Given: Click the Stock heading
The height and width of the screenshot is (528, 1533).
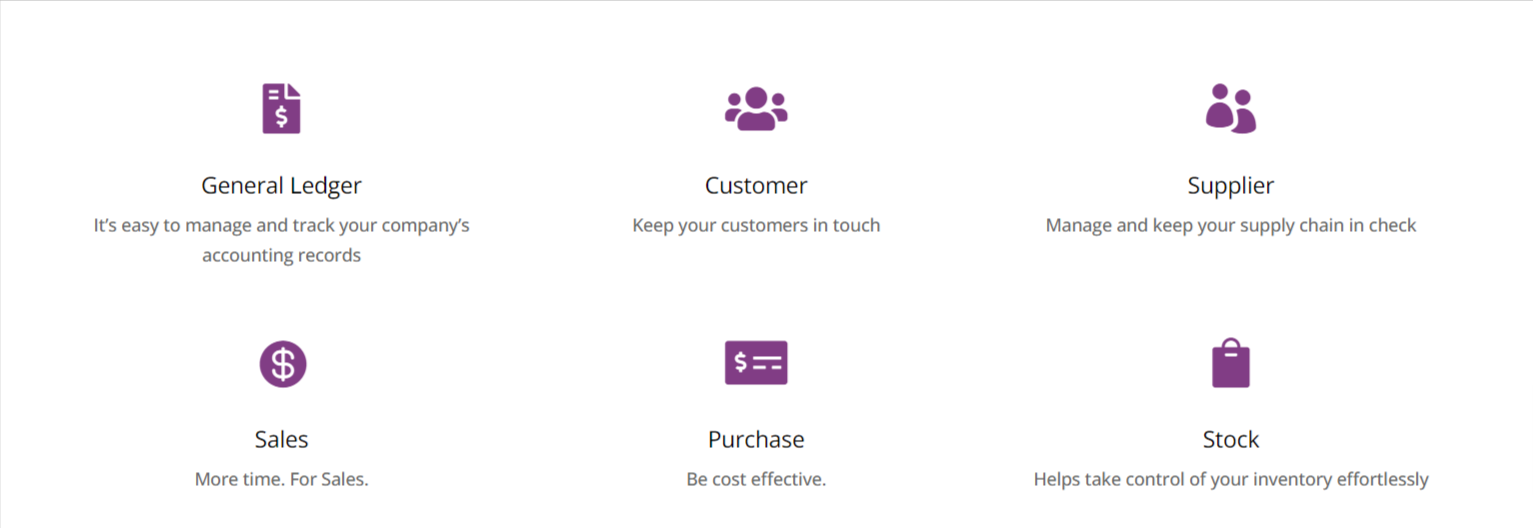Looking at the screenshot, I should pos(1231,440).
